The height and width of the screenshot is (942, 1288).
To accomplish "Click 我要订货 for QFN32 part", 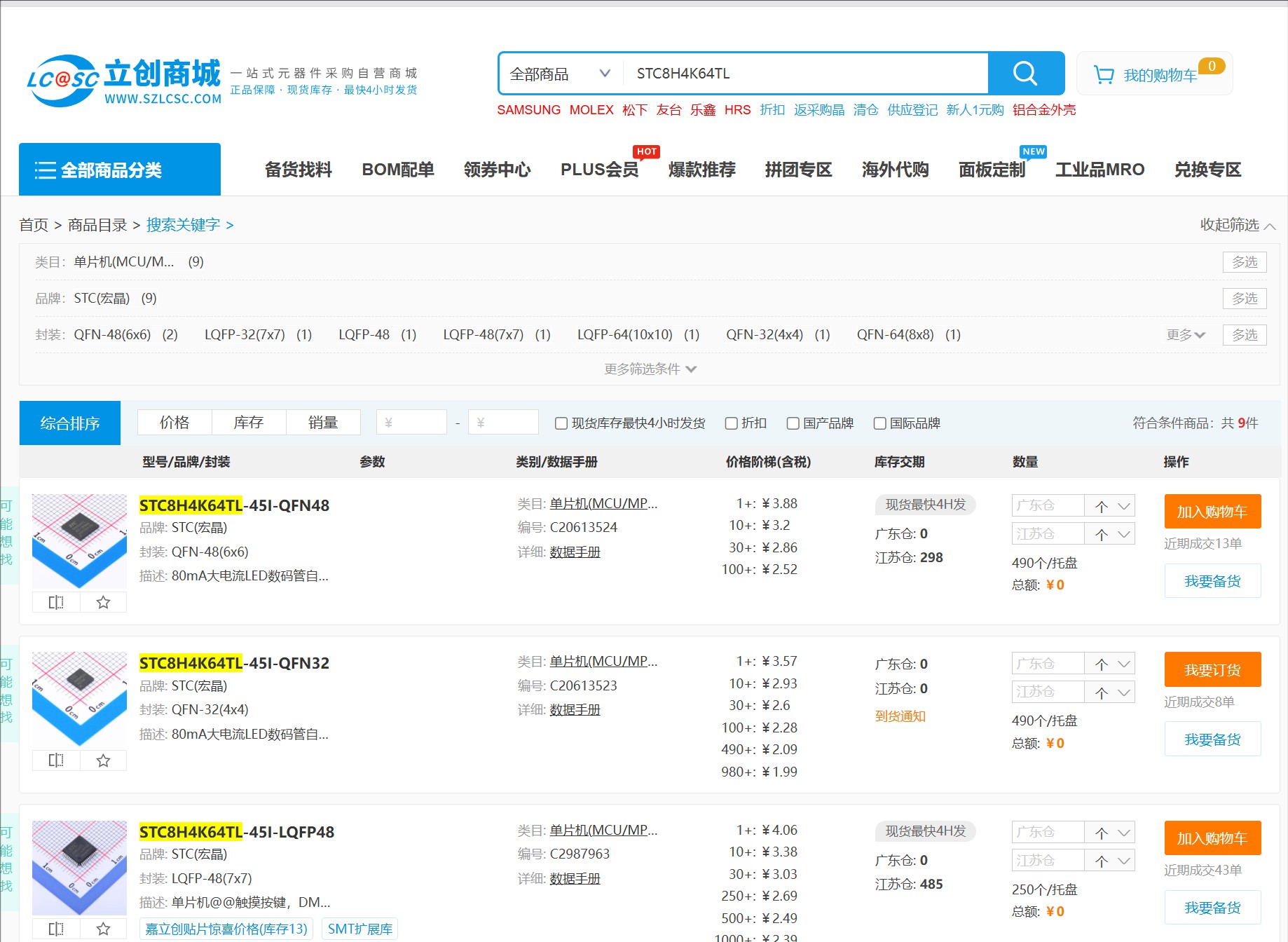I will click(x=1212, y=670).
